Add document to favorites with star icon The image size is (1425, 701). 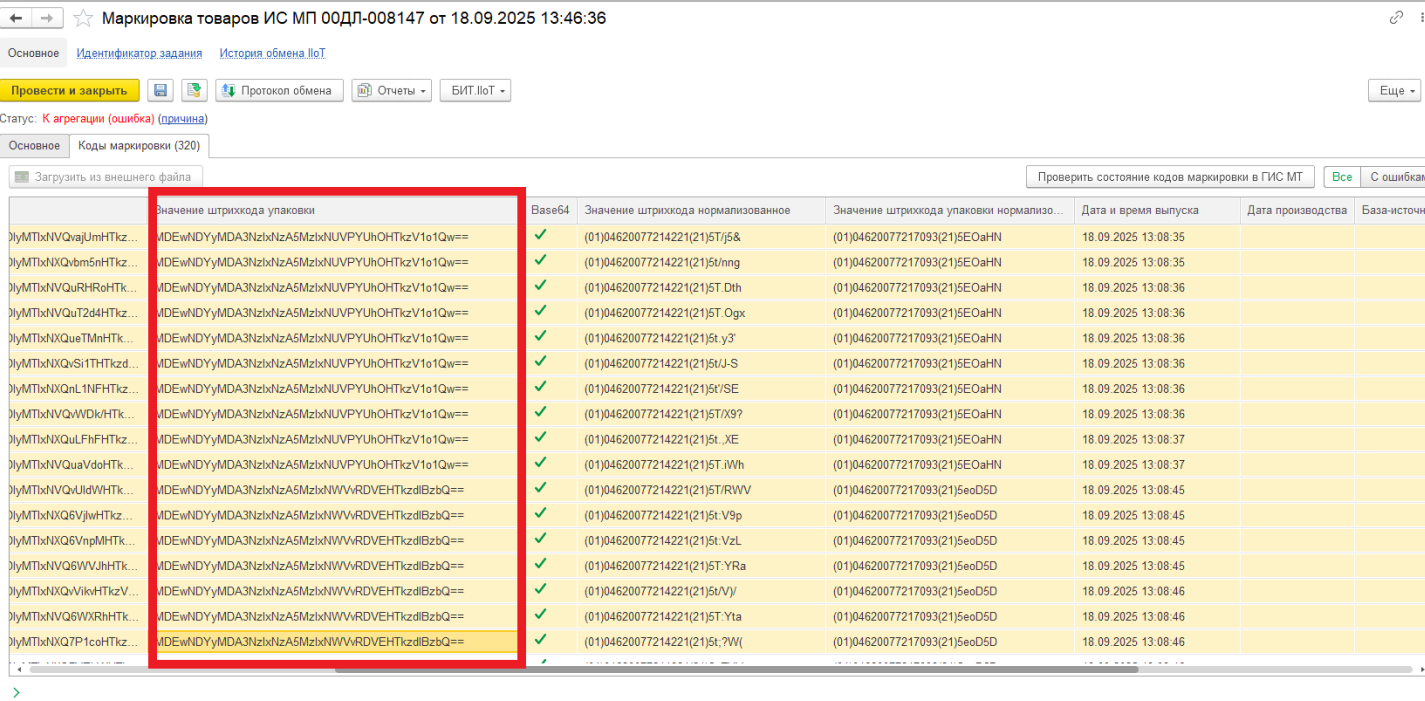tap(84, 18)
